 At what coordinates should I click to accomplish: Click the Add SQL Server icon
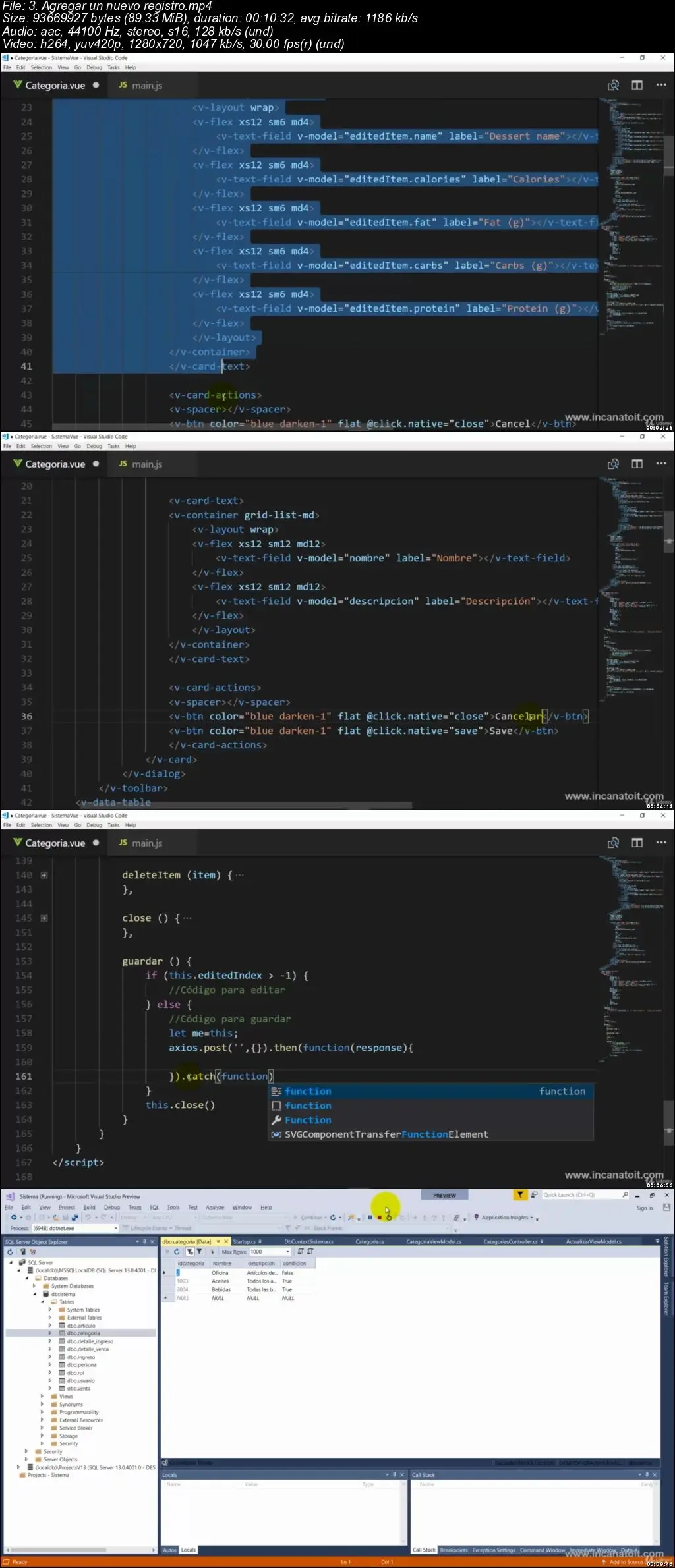22,1252
